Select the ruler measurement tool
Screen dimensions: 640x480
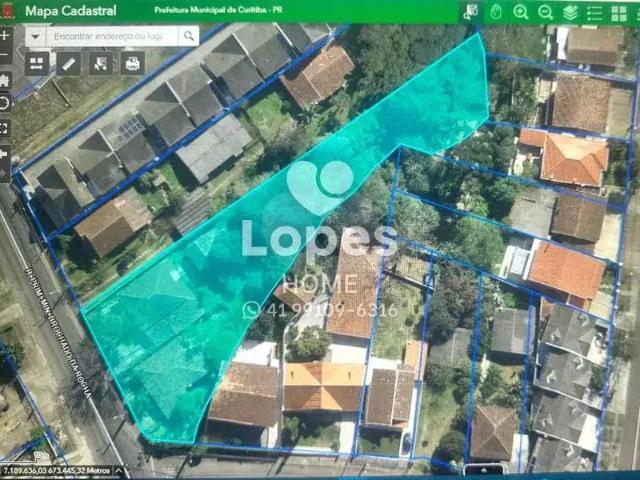(x=68, y=63)
